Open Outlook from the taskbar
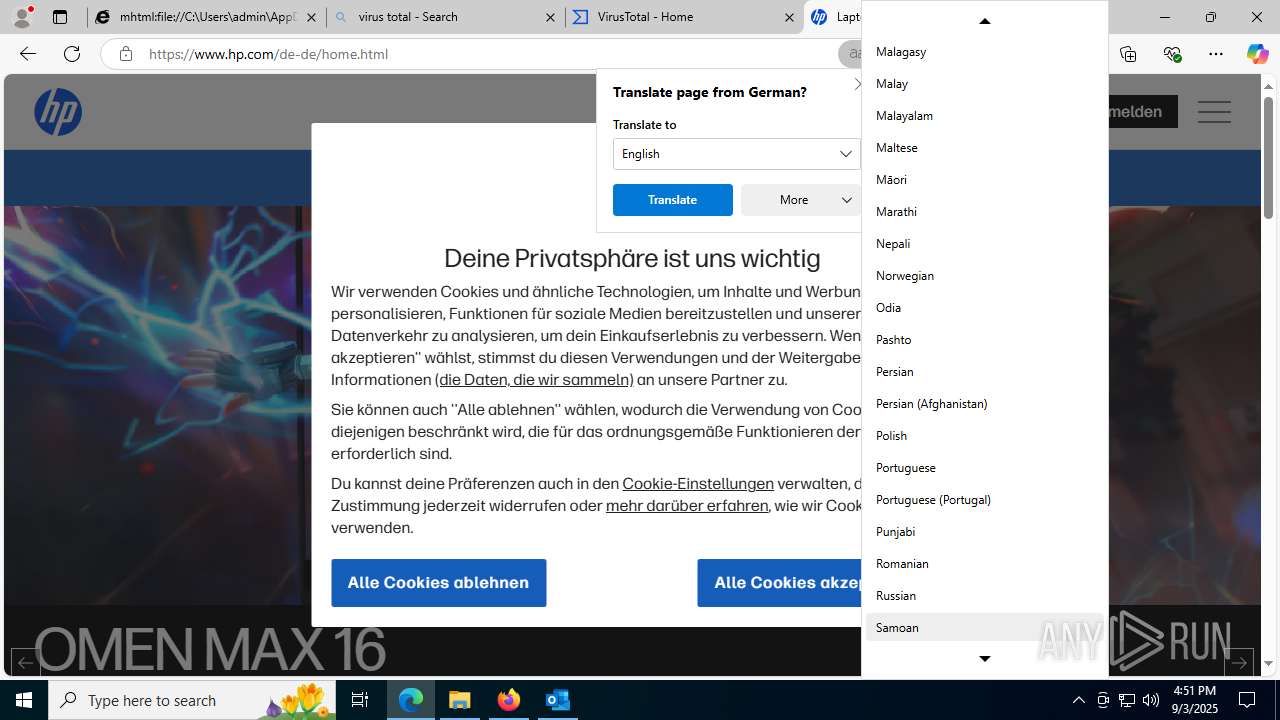 click(x=558, y=700)
